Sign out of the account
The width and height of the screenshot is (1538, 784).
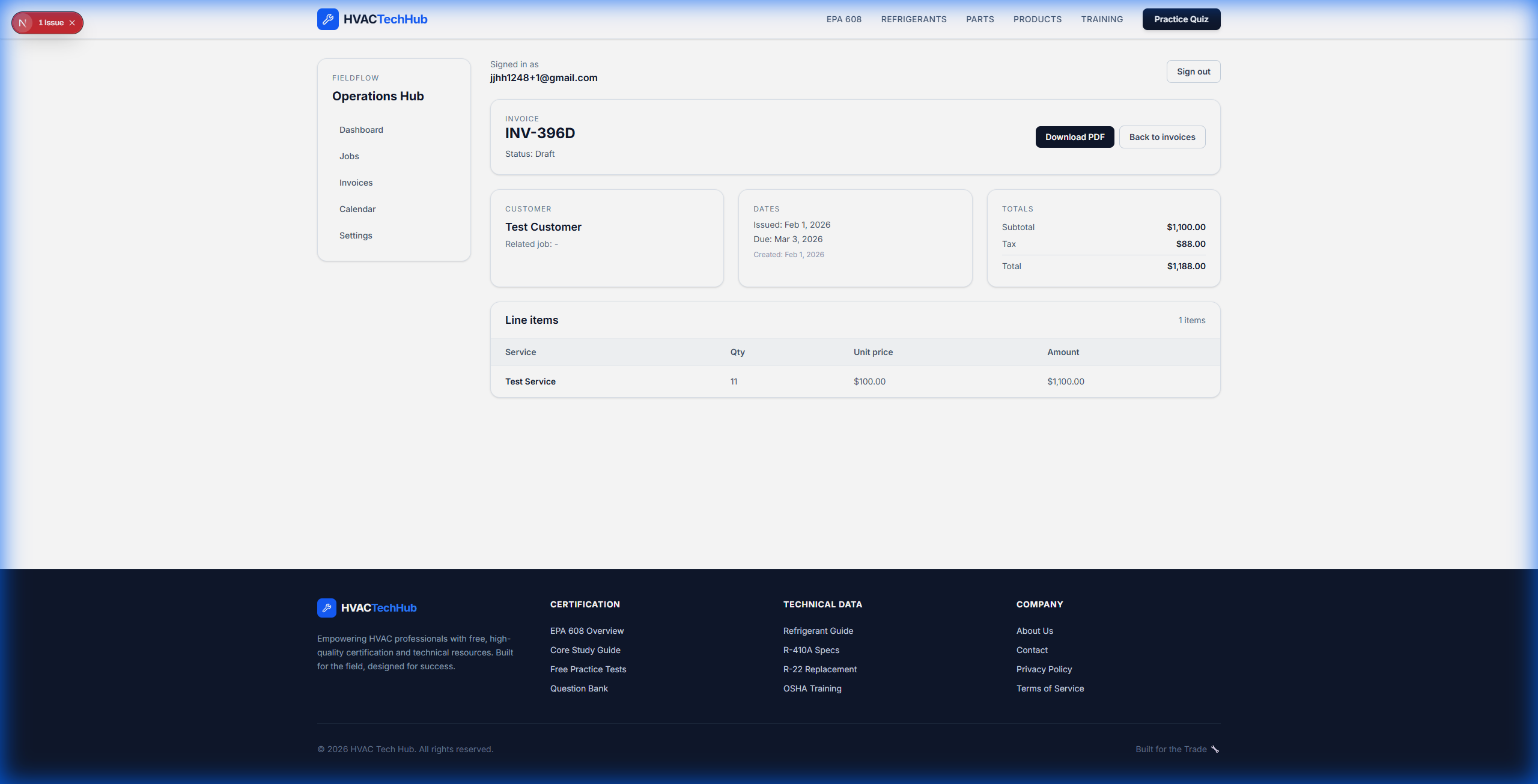tap(1193, 71)
